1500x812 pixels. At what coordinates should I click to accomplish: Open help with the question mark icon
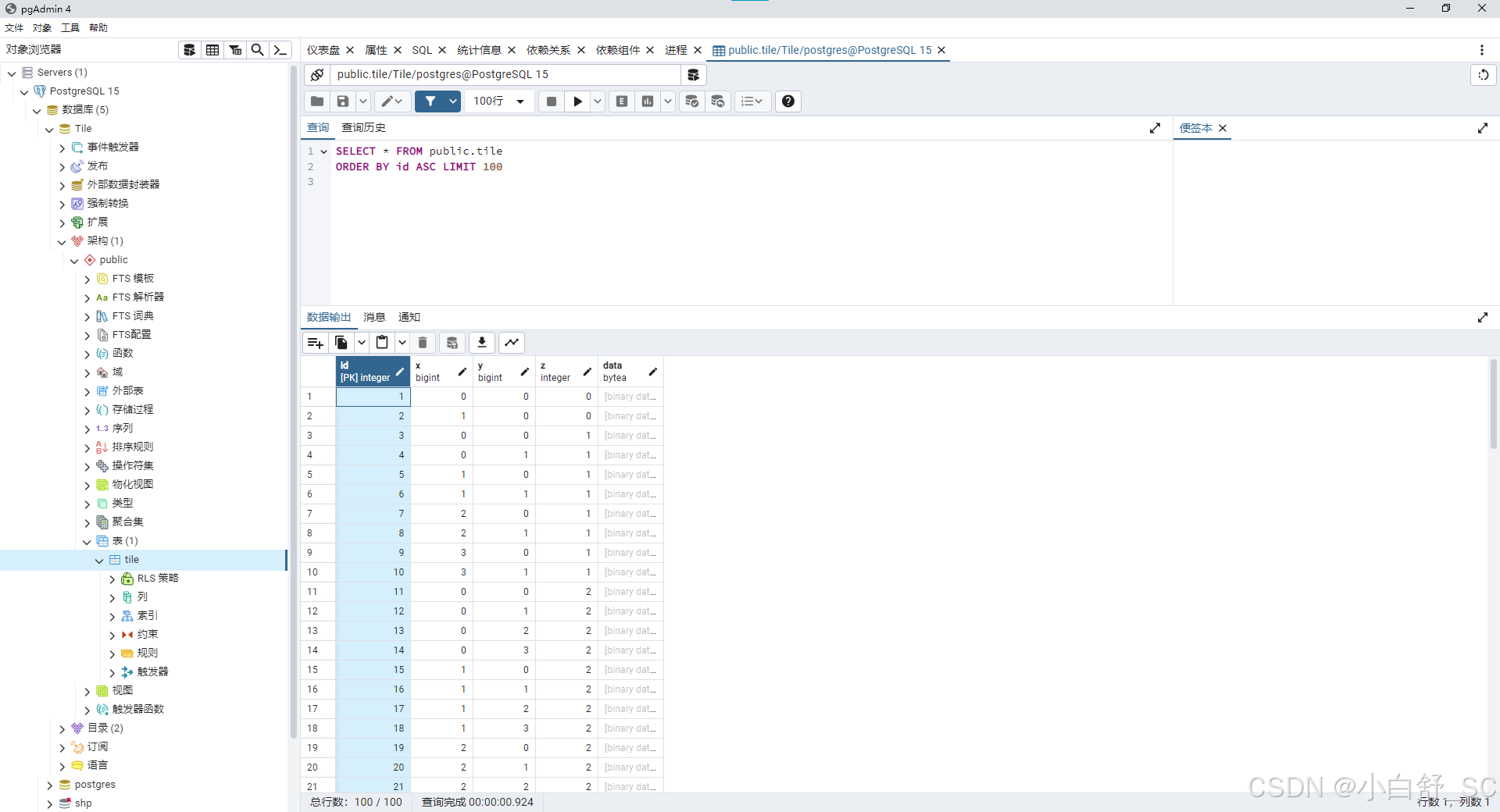pyautogui.click(x=788, y=101)
